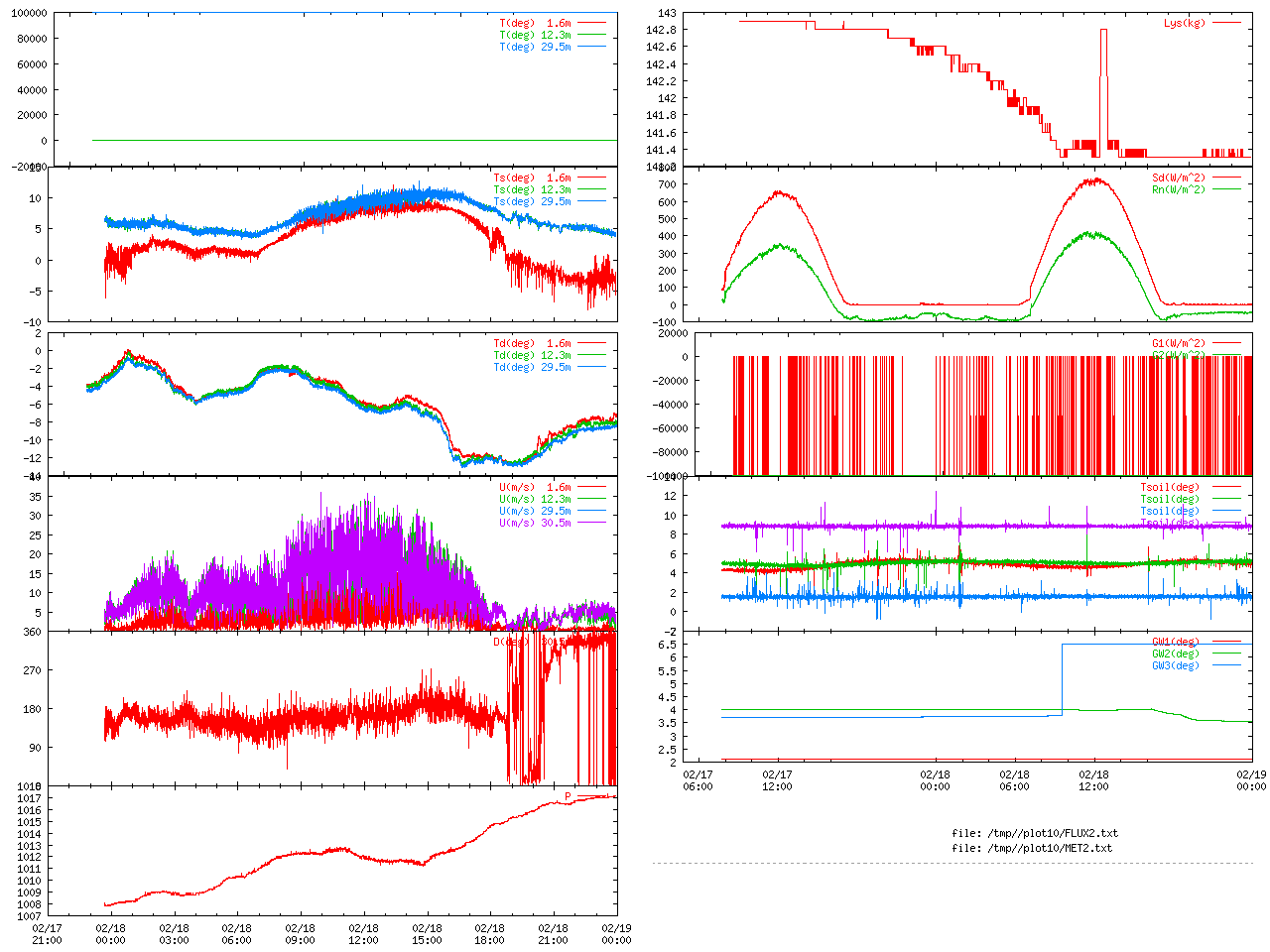Select the purple U(m/s) 30.5m legend entry

(x=535, y=523)
